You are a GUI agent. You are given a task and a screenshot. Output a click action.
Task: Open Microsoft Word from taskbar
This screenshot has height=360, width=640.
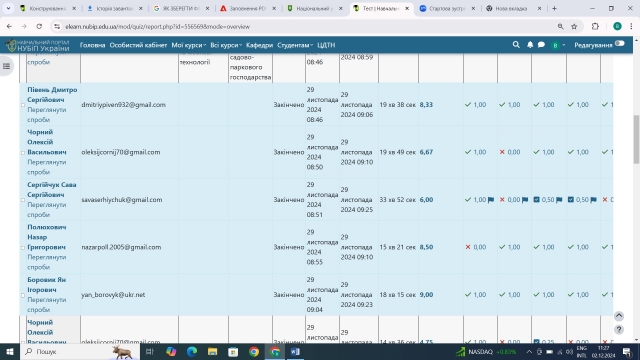[x=295, y=351]
